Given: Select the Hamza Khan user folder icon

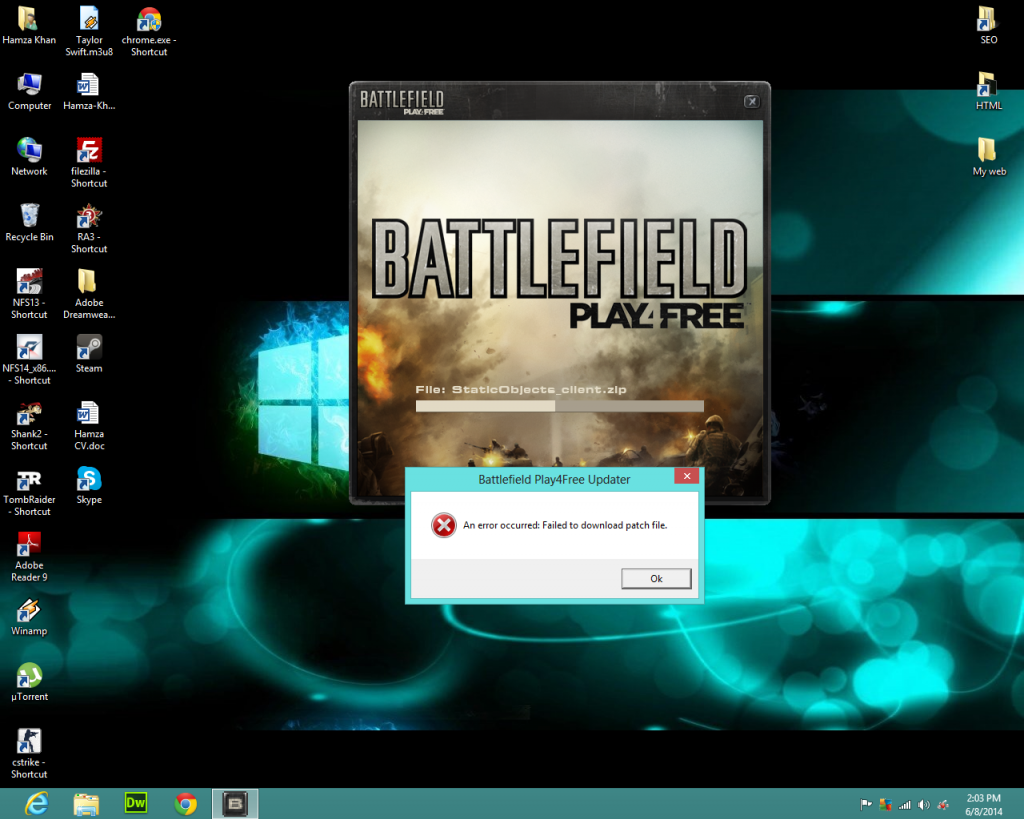Looking at the screenshot, I should pos(29,26).
